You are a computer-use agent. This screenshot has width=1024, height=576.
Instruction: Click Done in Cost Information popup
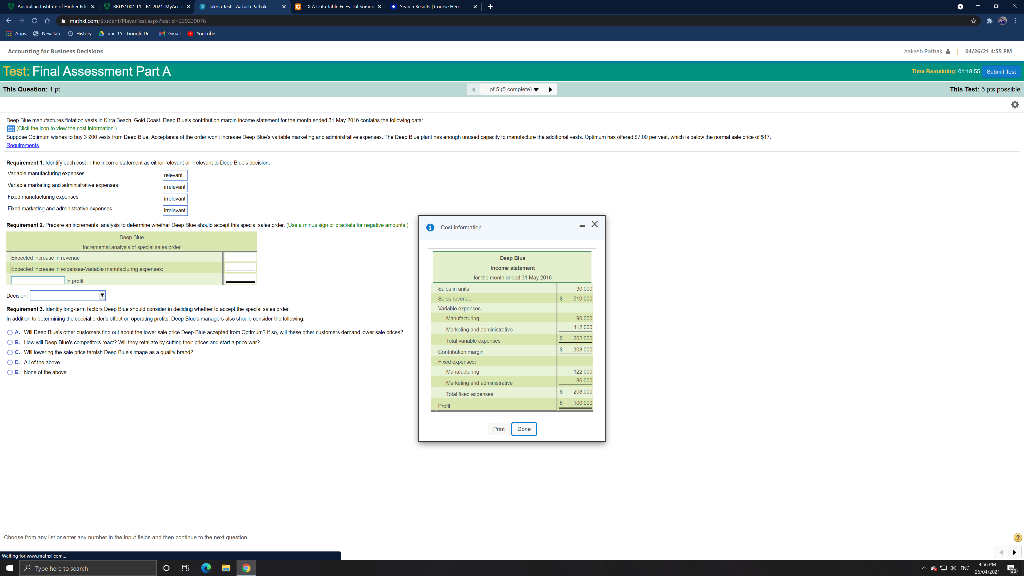[524, 429]
